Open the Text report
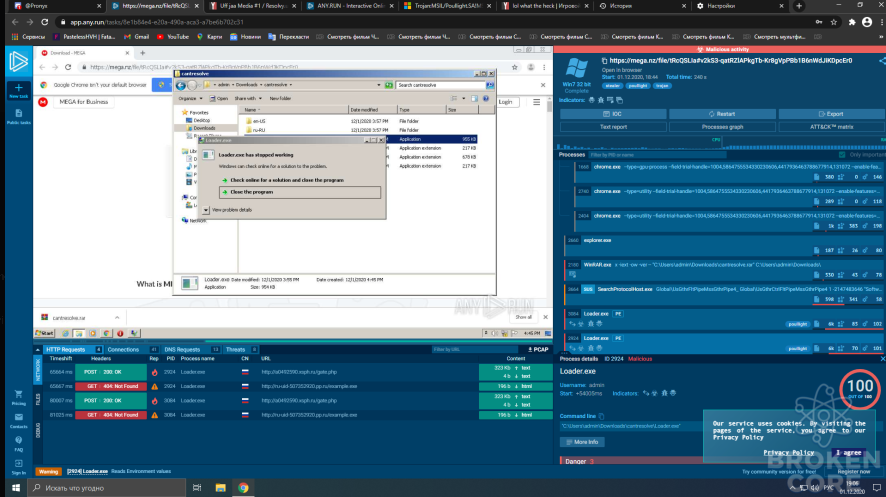Viewport: 886px width, 497px height. 613,127
